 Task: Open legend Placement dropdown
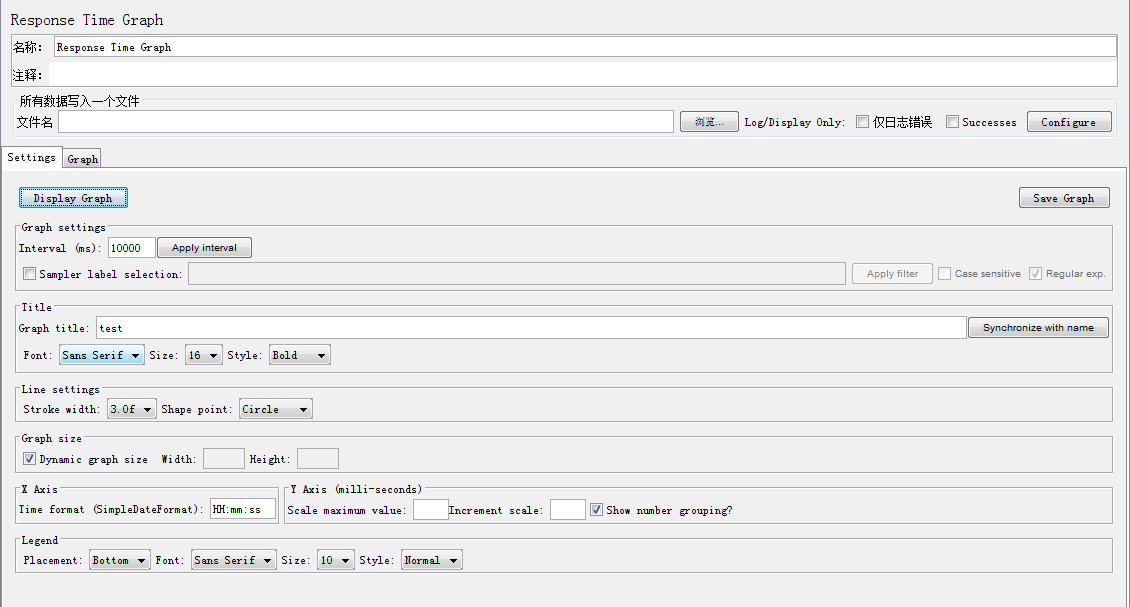coord(120,560)
